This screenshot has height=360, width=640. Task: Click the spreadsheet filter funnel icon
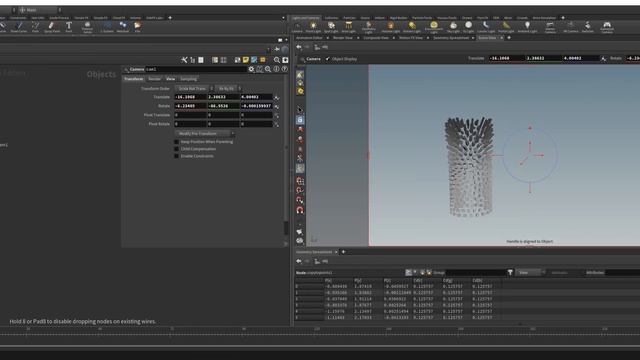[510, 272]
